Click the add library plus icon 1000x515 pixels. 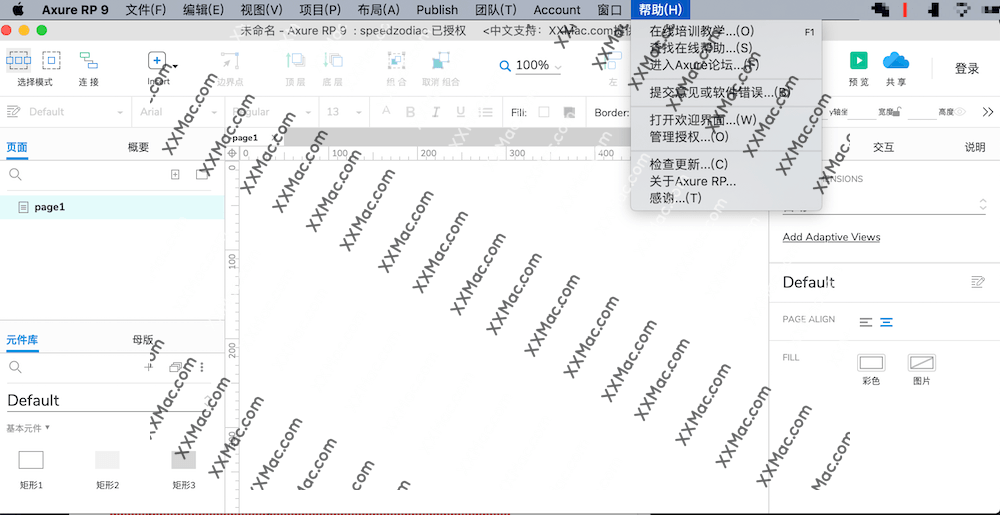149,367
